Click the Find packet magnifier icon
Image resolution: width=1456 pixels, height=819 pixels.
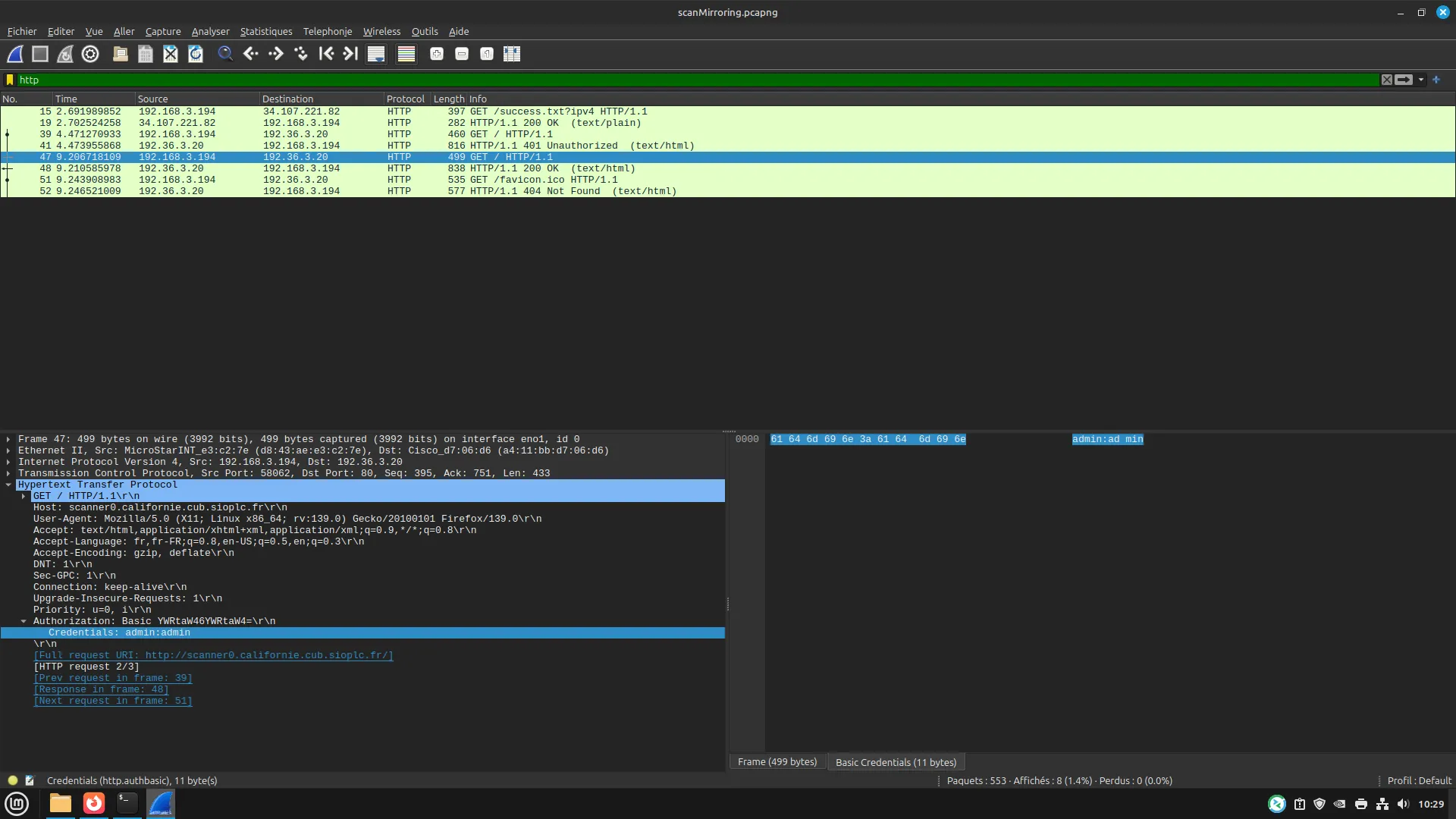pos(225,54)
